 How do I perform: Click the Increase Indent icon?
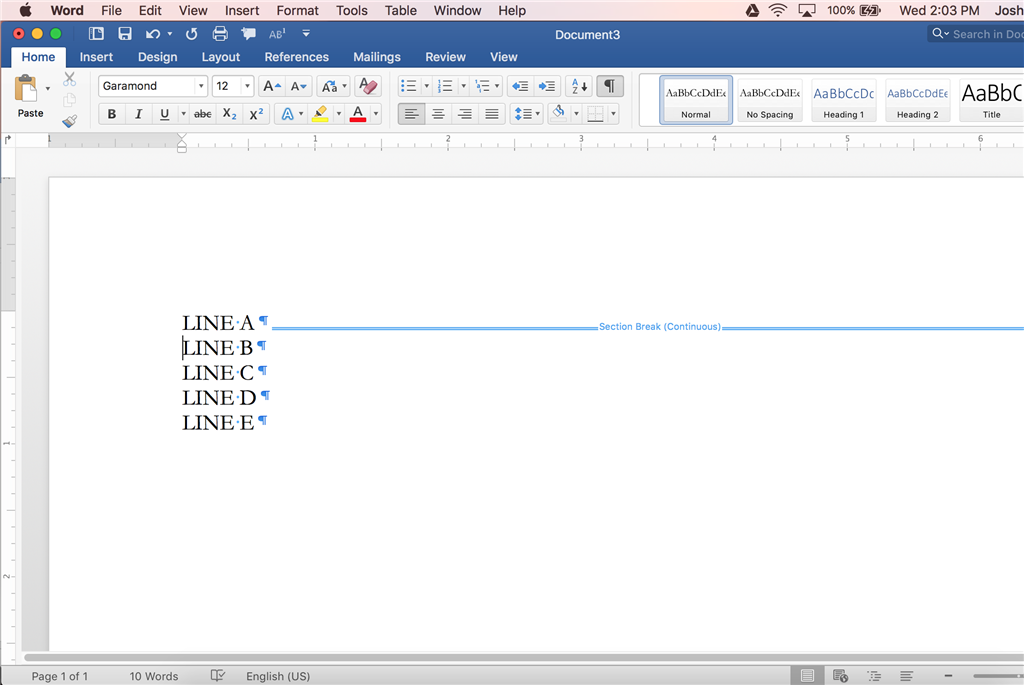coord(547,86)
